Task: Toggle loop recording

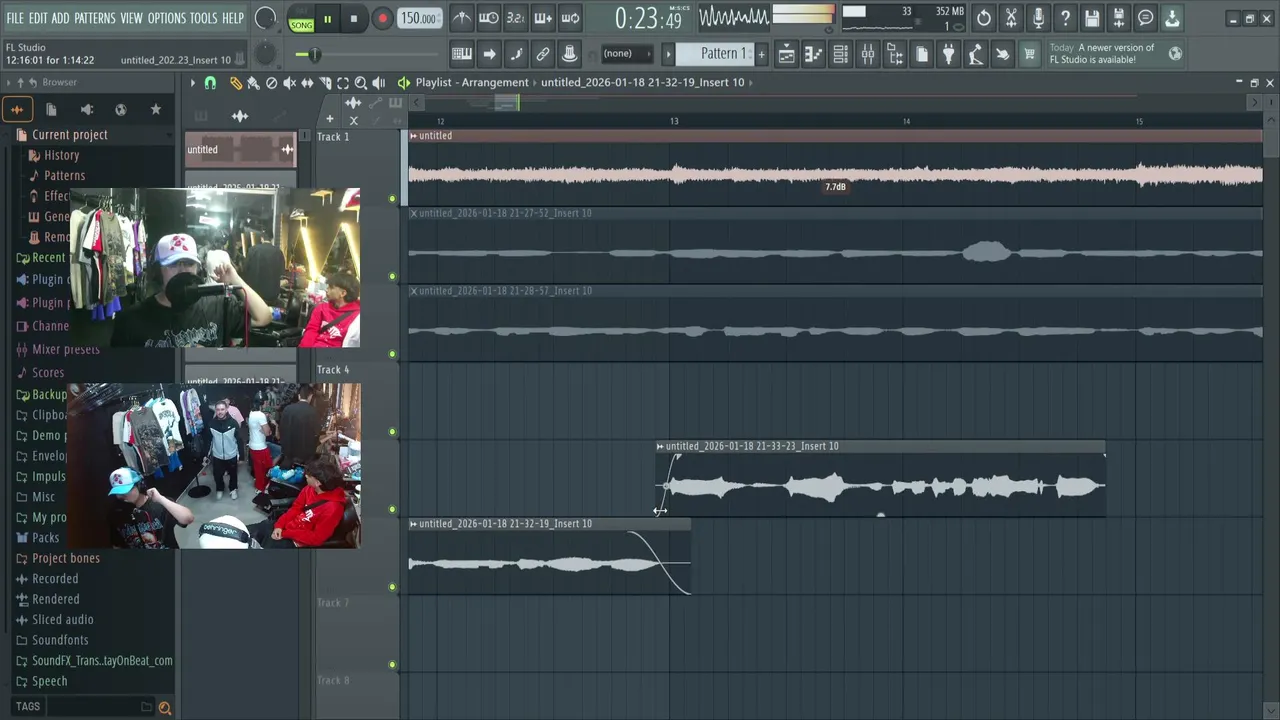Action: pyautogui.click(x=570, y=18)
